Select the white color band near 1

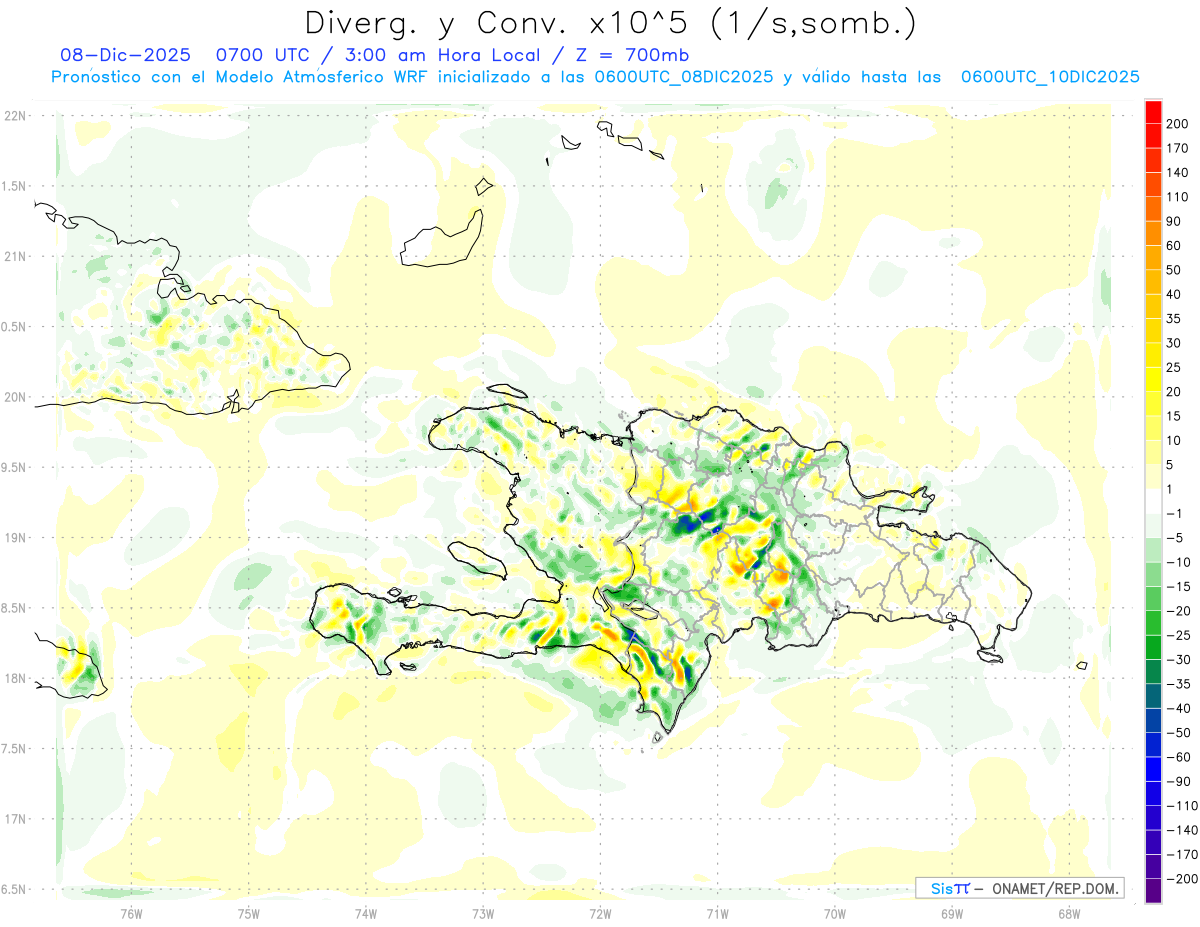click(x=1153, y=501)
